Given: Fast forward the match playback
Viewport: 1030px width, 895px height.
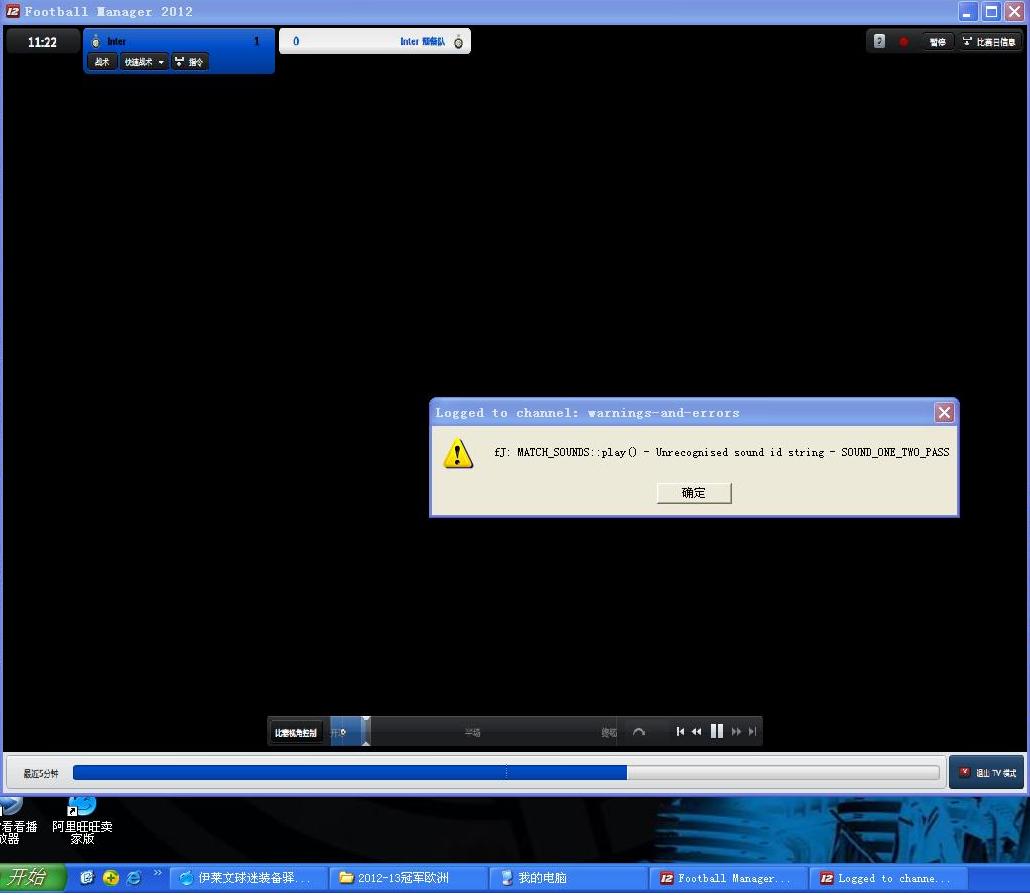Looking at the screenshot, I should pyautogui.click(x=736, y=731).
